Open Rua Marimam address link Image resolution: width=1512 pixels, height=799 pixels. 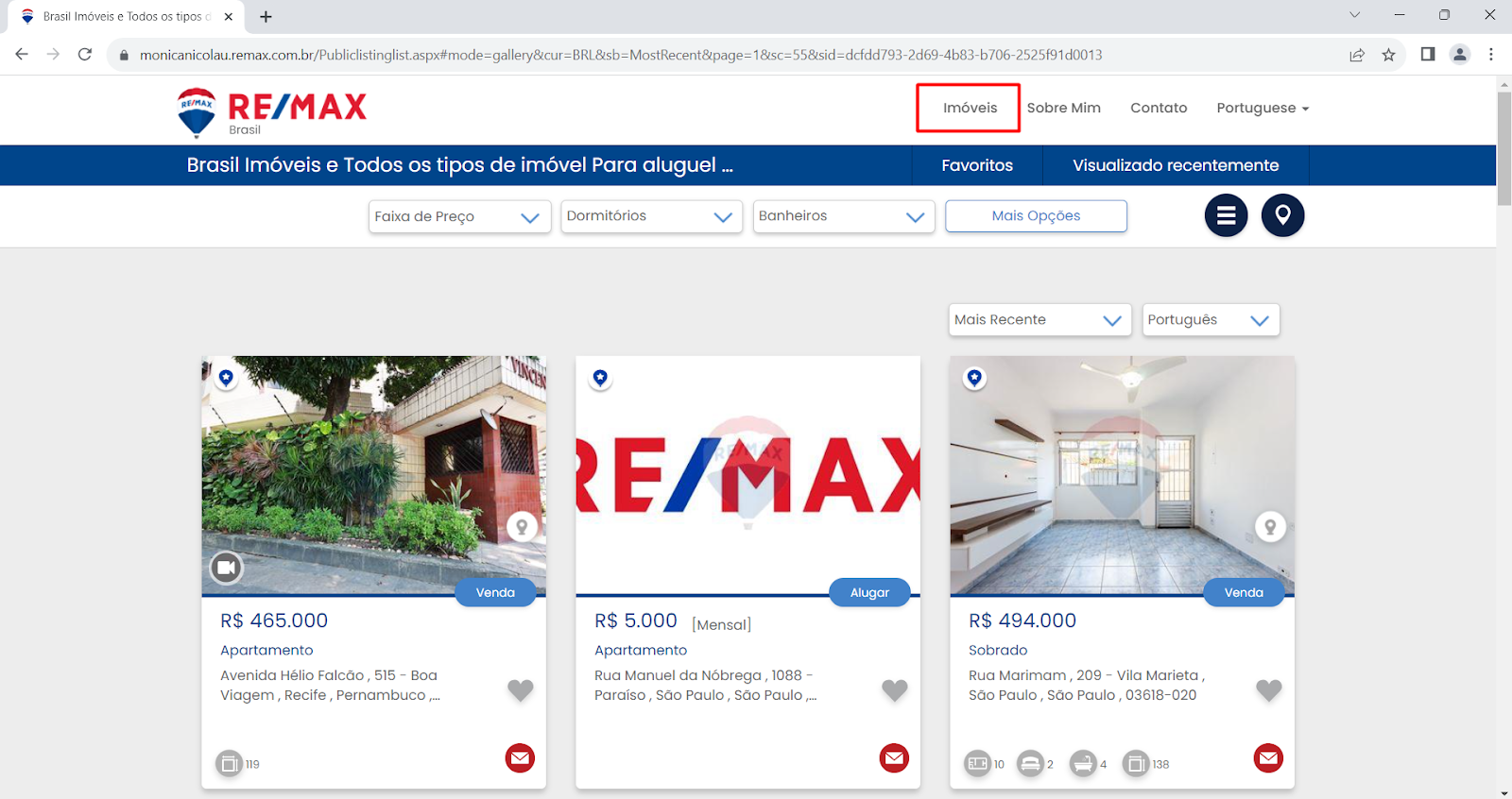click(1087, 685)
